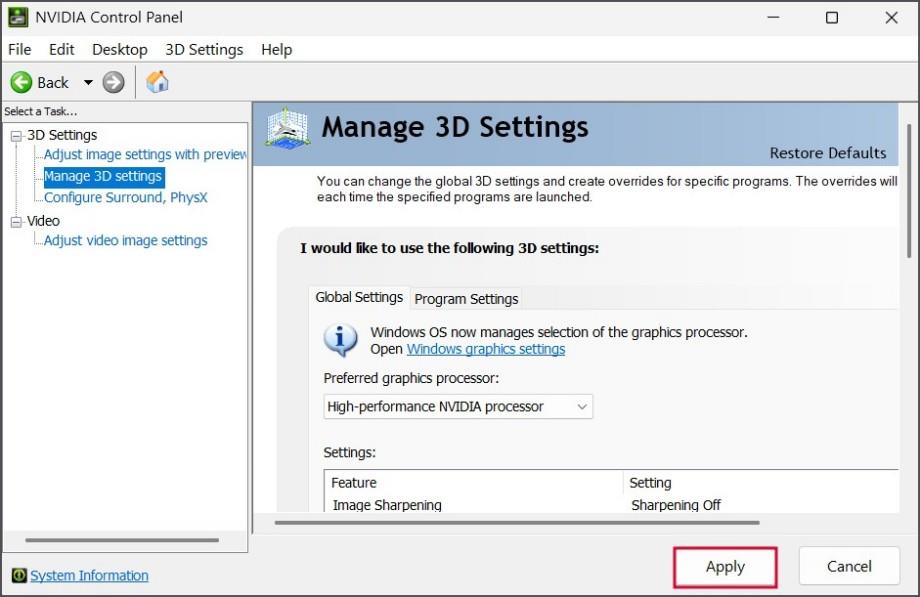Viewport: 920px width, 597px height.
Task: Select Configure Surround, PhysX
Action: click(126, 197)
